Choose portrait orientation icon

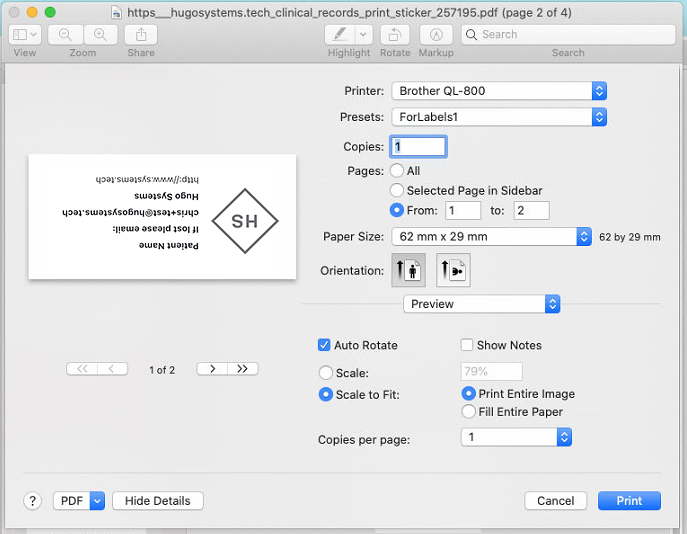407,270
